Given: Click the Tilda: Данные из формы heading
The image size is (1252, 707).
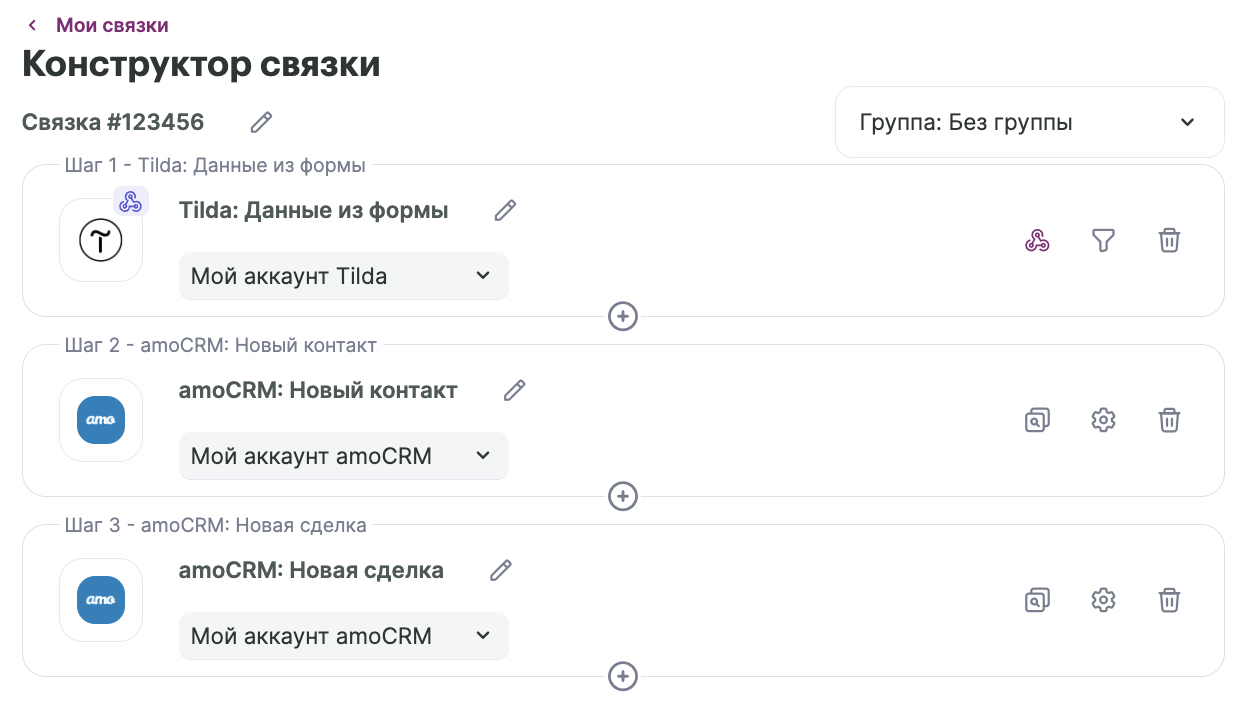Looking at the screenshot, I should (x=314, y=210).
